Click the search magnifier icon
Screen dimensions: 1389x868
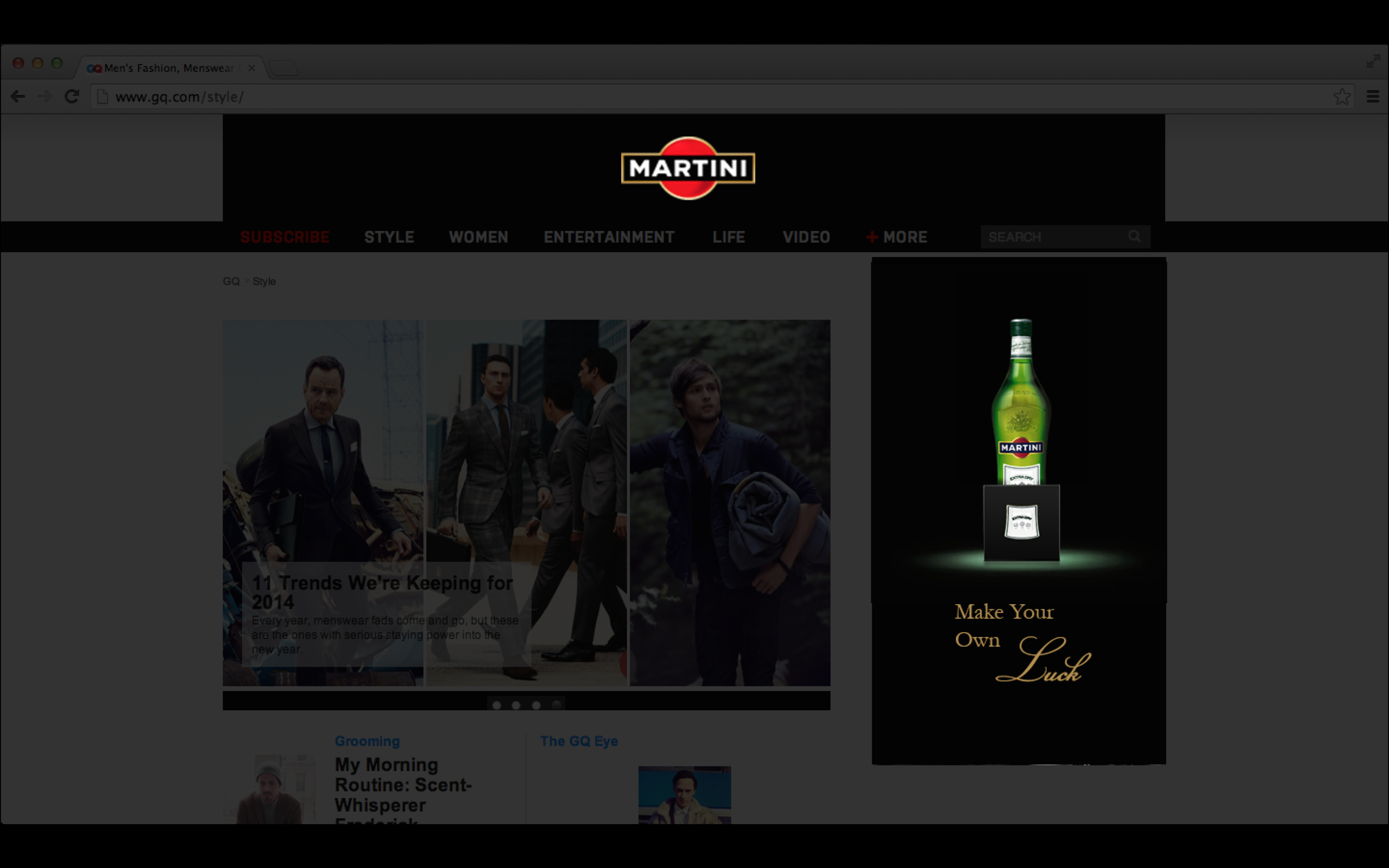point(1135,237)
